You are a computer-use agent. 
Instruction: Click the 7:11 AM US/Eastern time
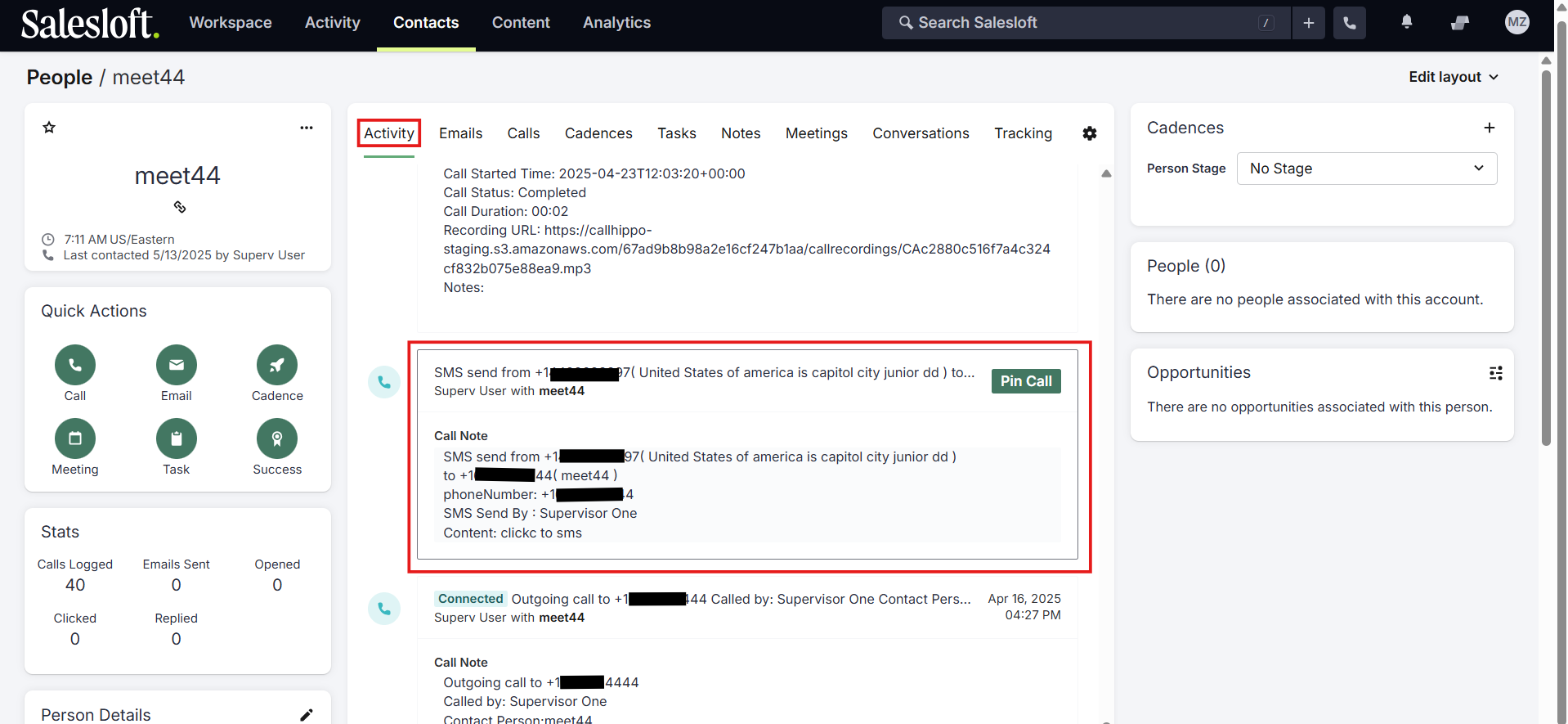pyautogui.click(x=119, y=240)
